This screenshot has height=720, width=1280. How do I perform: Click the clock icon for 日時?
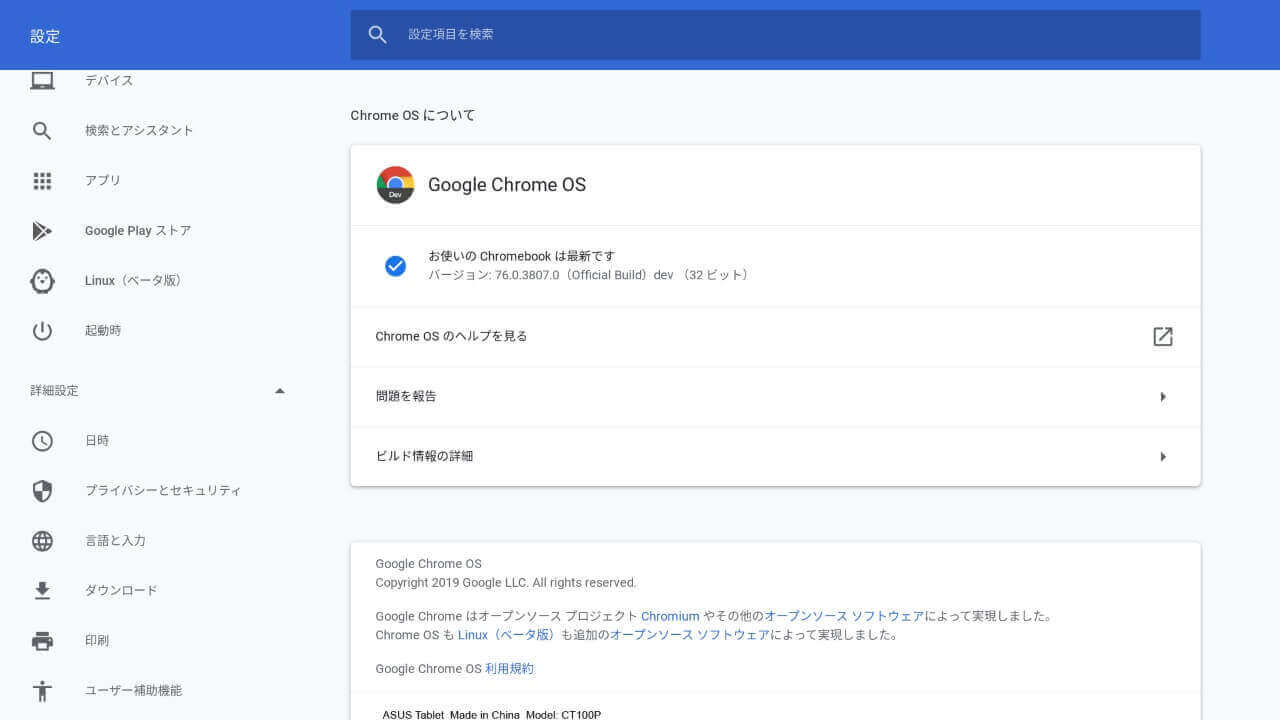click(x=42, y=441)
